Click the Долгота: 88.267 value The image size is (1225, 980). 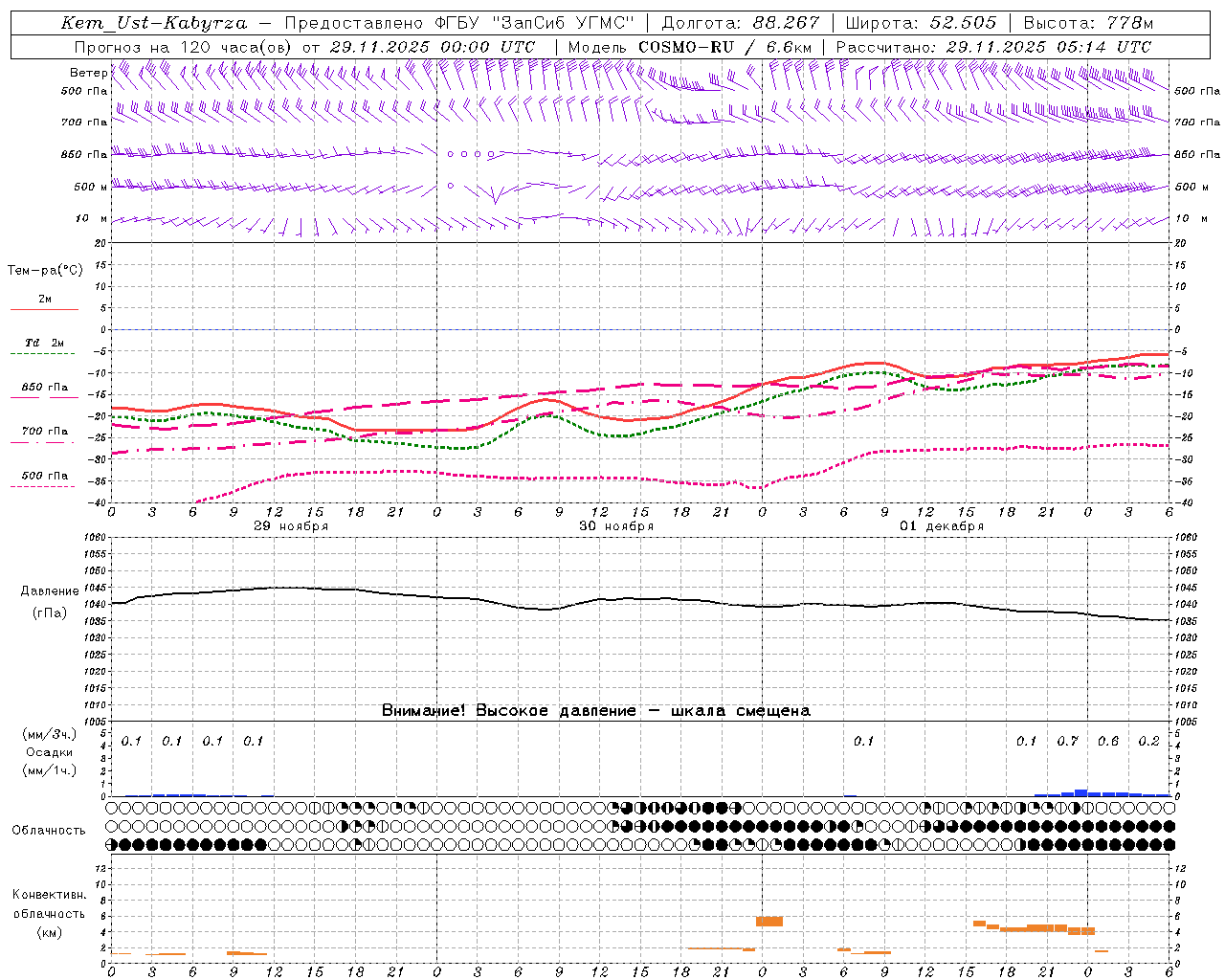741,23
